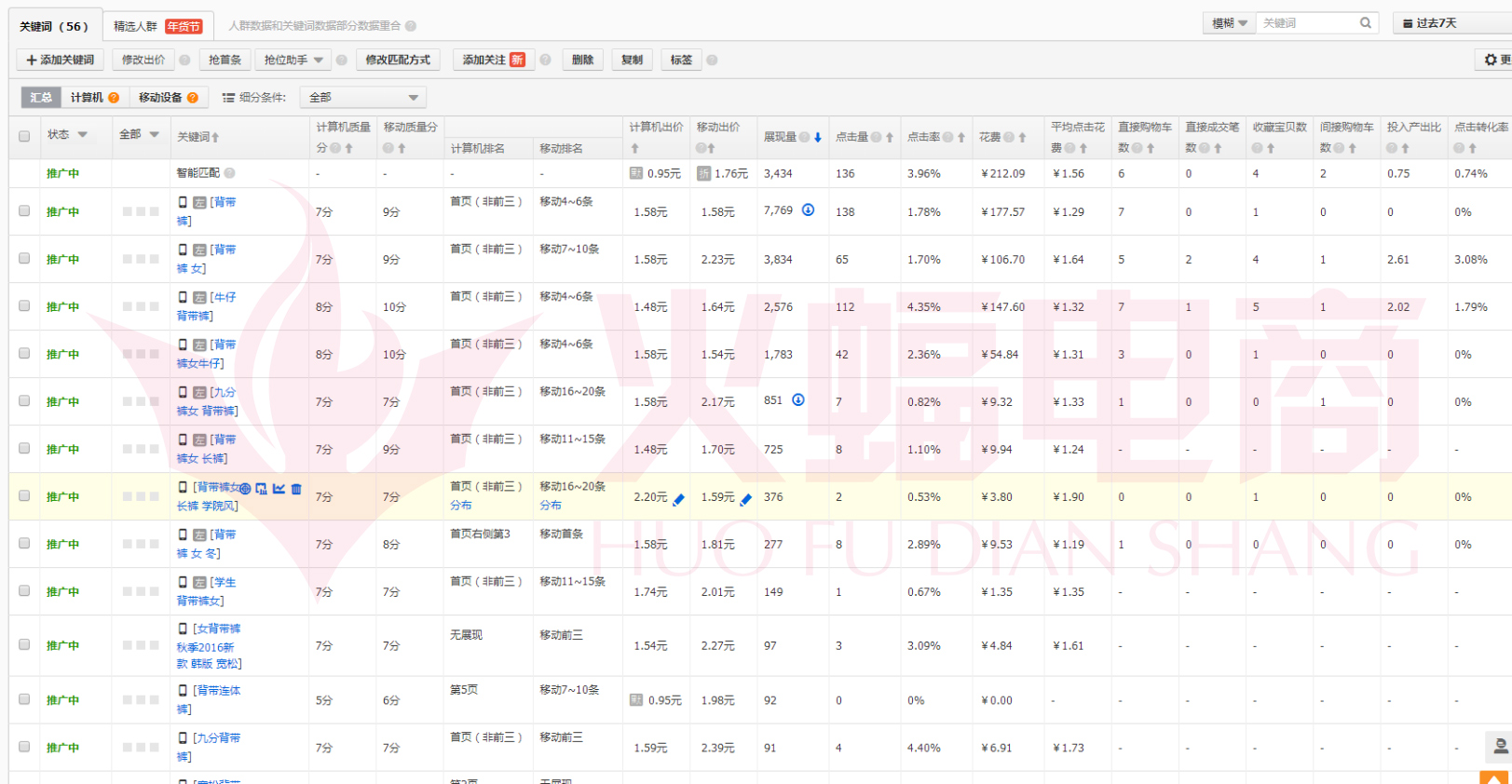The height and width of the screenshot is (784, 1512).
Task: Tick the checkbox for 背带裤 女 row
Action: (x=24, y=258)
